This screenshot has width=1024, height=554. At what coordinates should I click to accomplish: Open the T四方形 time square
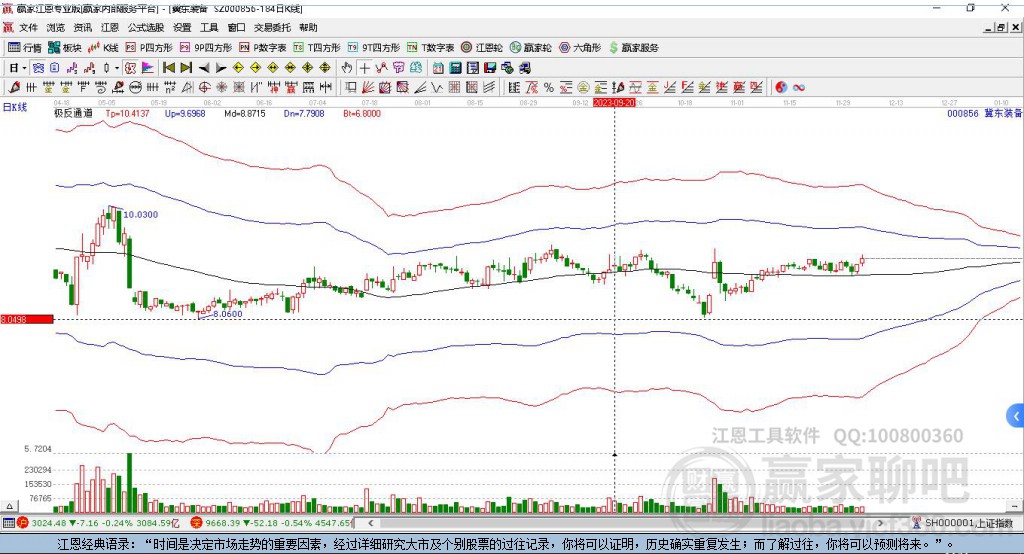tap(317, 48)
